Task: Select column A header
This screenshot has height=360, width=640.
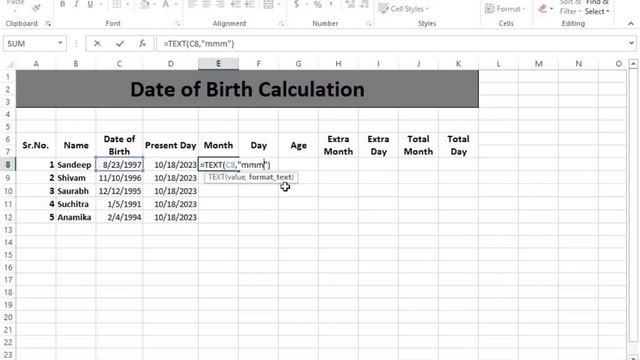Action: 36,64
